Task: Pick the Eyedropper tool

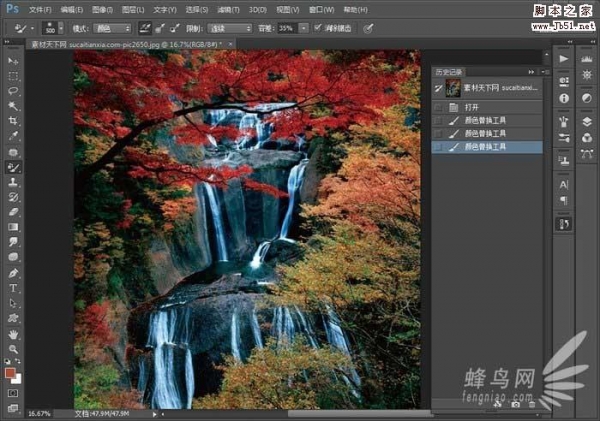Action: [x=13, y=135]
